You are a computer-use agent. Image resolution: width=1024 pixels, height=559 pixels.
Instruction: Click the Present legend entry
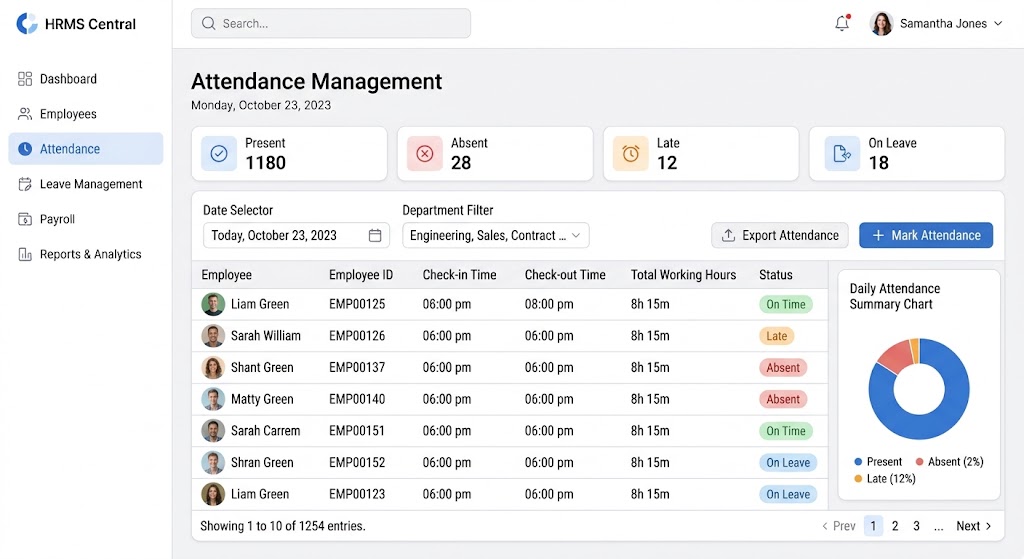point(878,462)
